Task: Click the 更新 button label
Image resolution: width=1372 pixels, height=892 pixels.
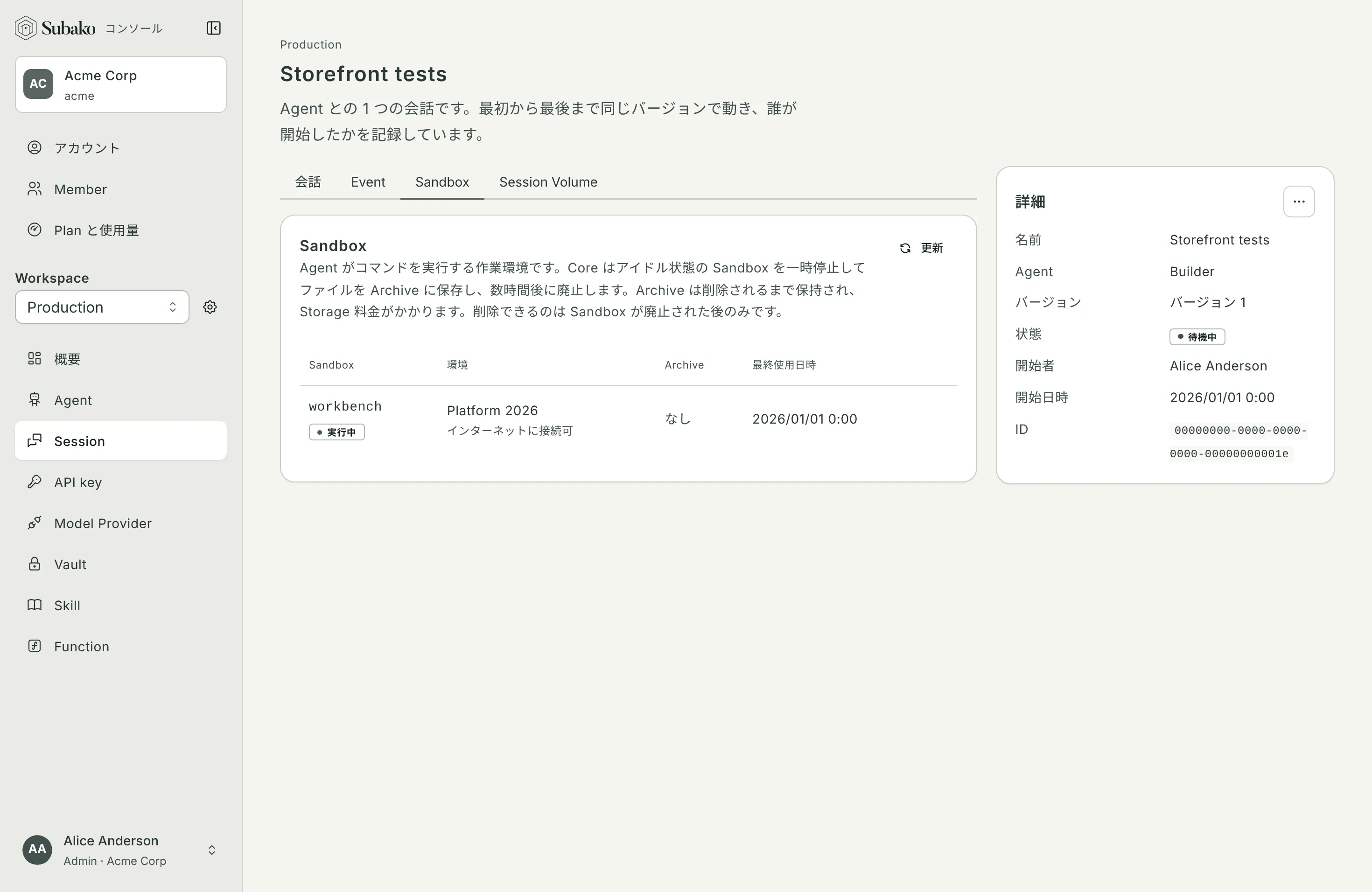Action: pos(931,248)
